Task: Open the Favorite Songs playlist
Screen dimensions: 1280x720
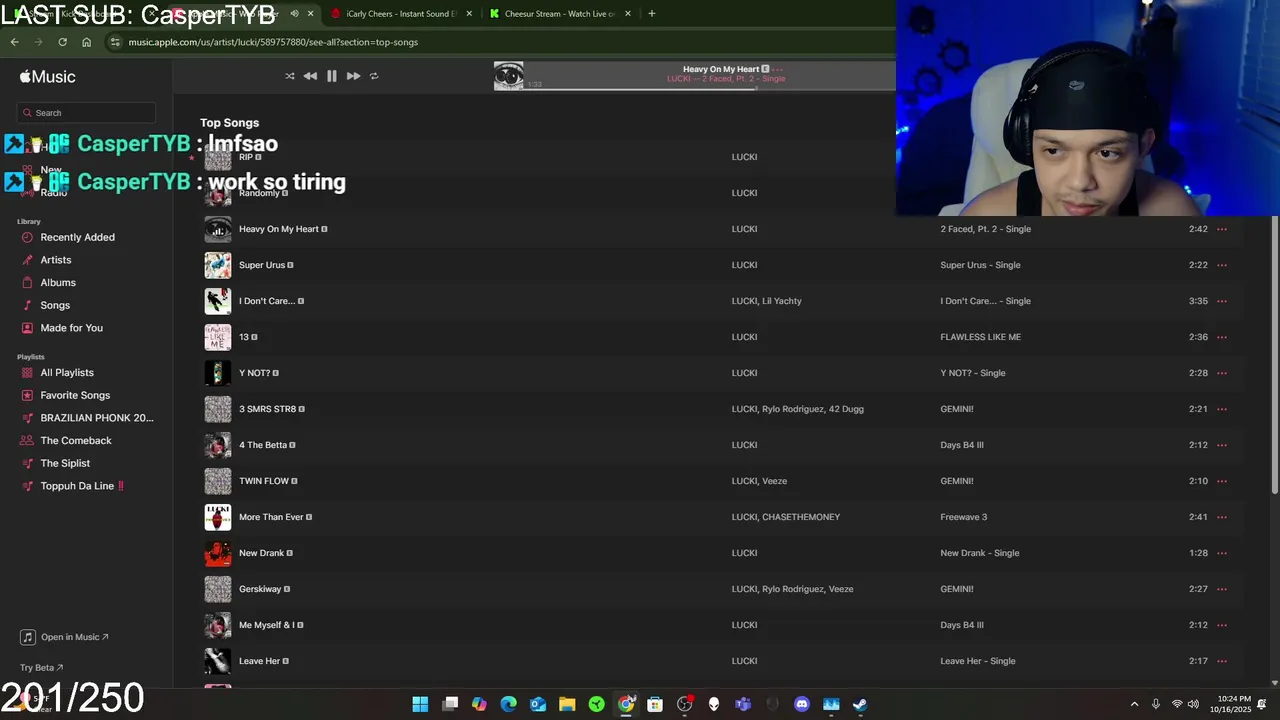Action: pyautogui.click(x=75, y=395)
